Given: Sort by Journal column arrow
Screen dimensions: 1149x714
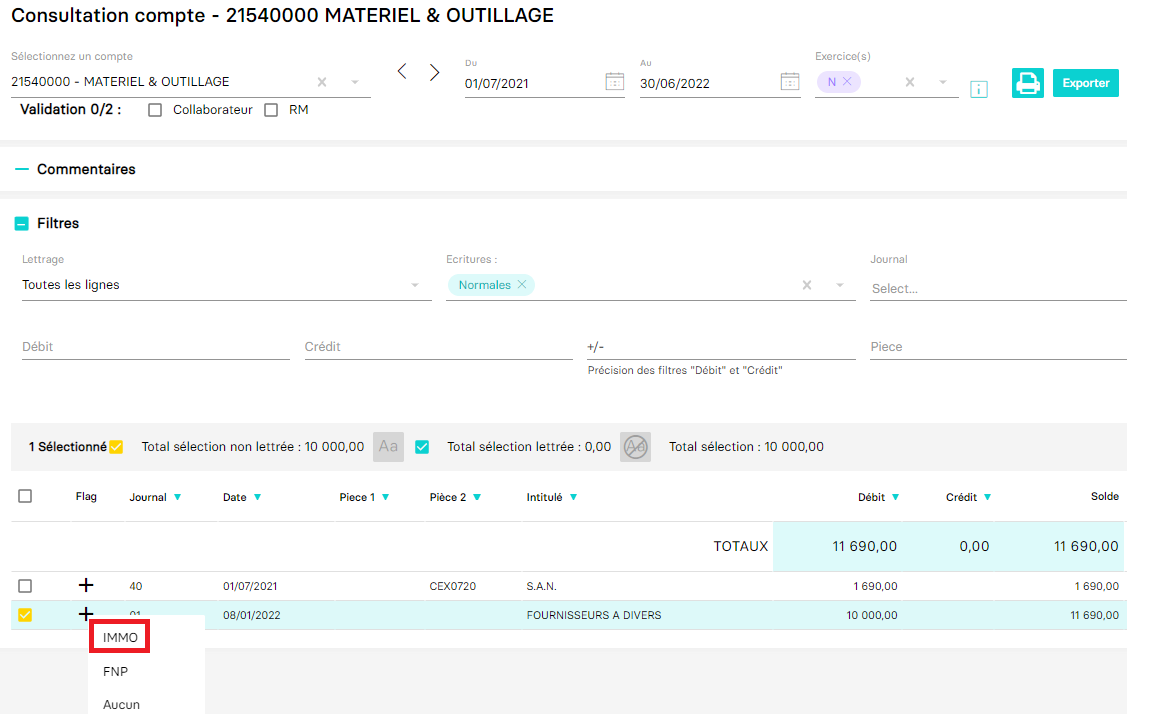Looking at the screenshot, I should pyautogui.click(x=177, y=497).
